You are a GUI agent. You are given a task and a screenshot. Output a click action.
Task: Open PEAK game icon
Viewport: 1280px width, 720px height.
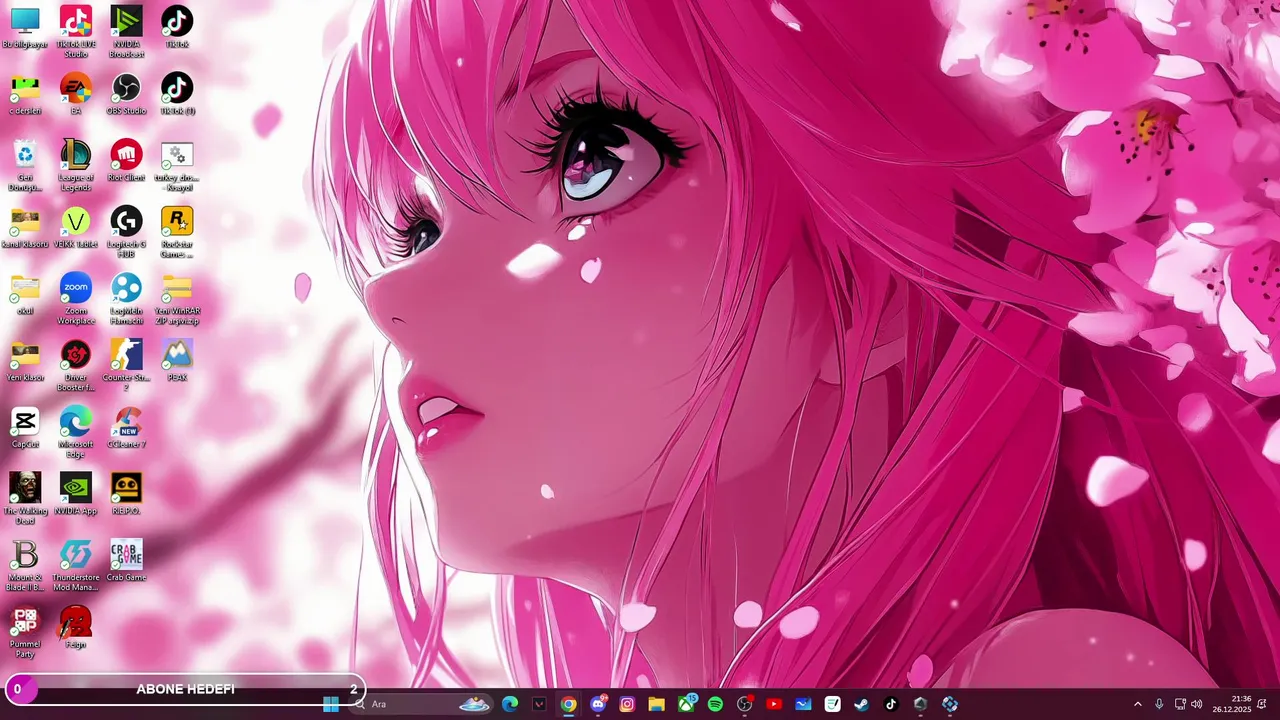(x=177, y=361)
